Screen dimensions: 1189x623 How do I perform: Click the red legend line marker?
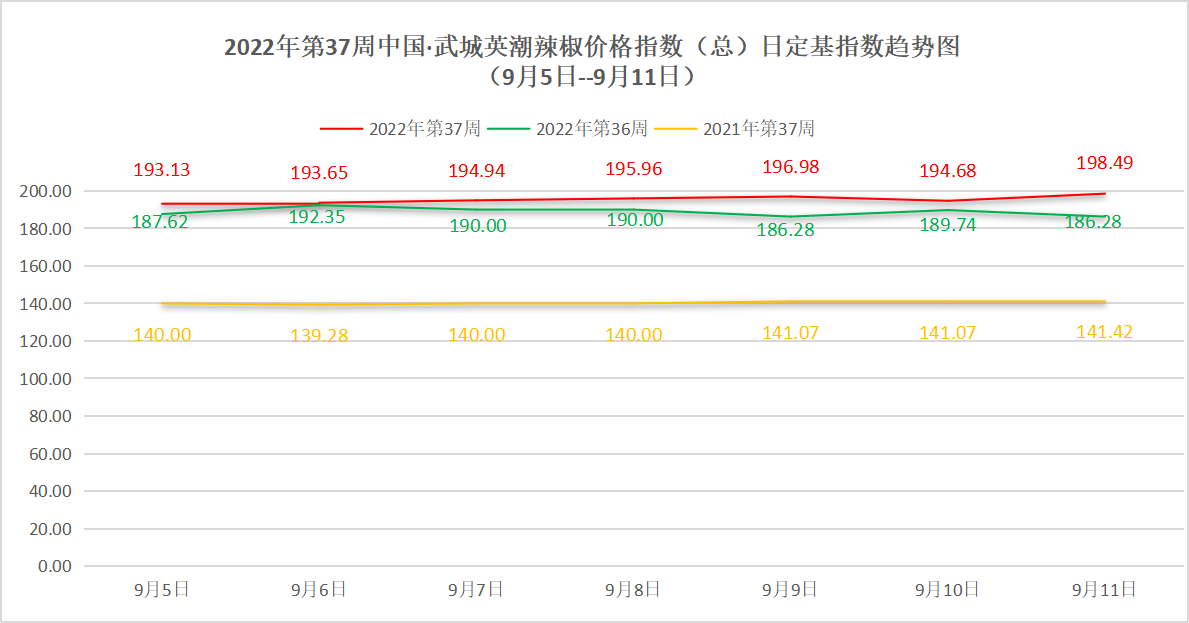pos(341,129)
